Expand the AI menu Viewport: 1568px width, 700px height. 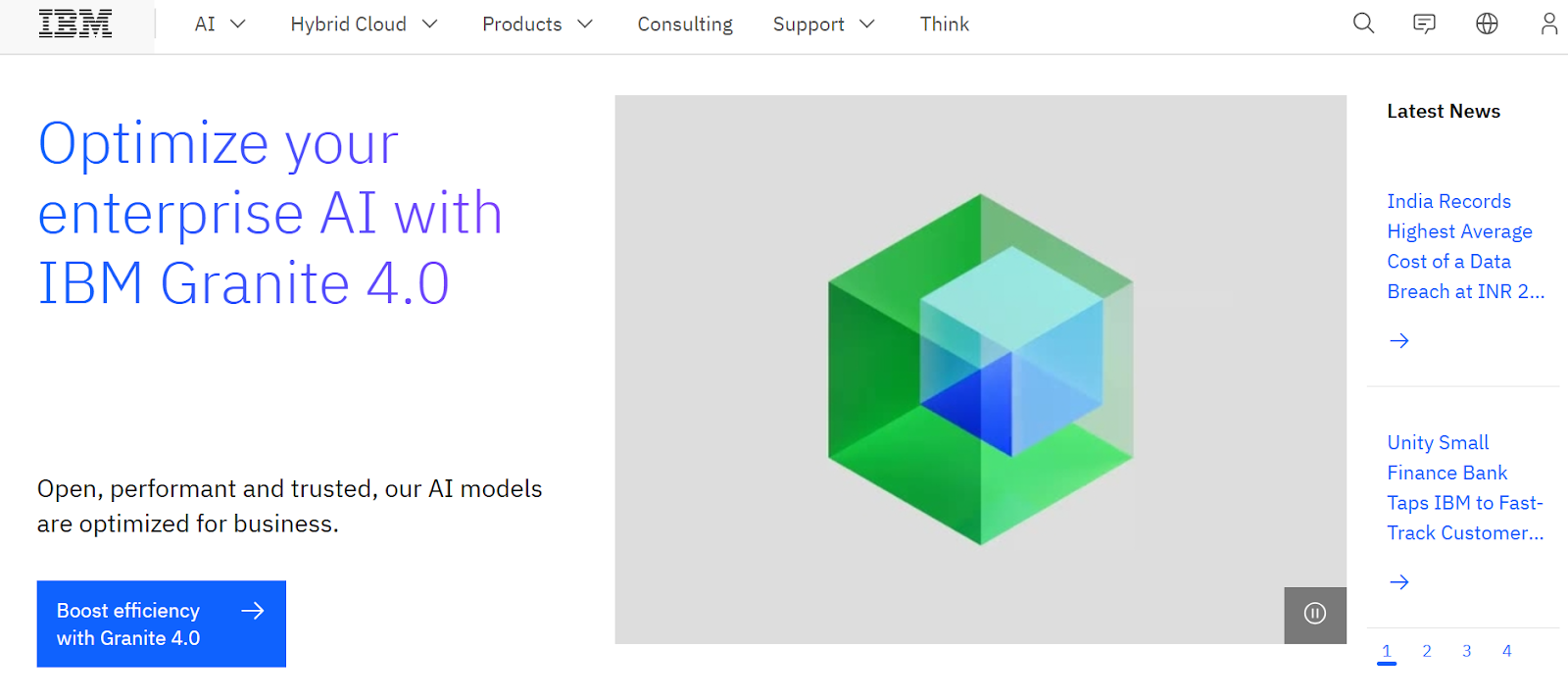[x=220, y=25]
